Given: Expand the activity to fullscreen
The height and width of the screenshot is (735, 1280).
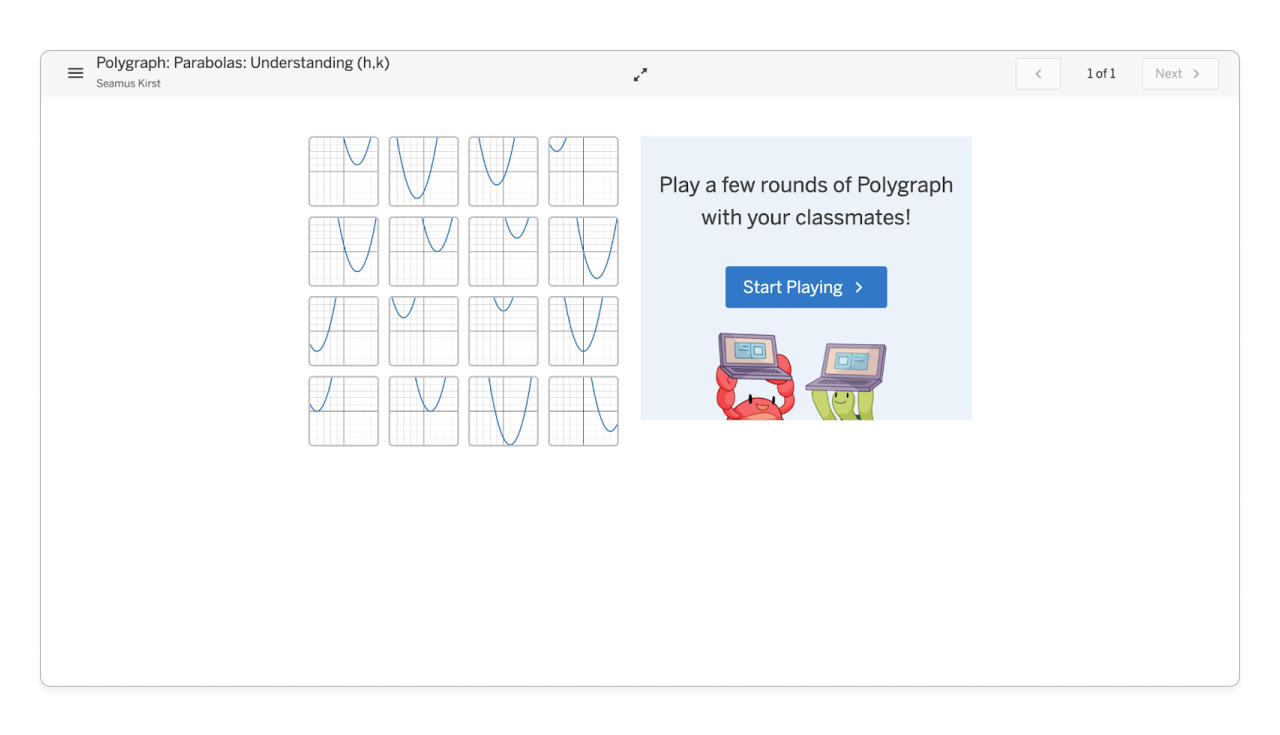Looking at the screenshot, I should (640, 74).
